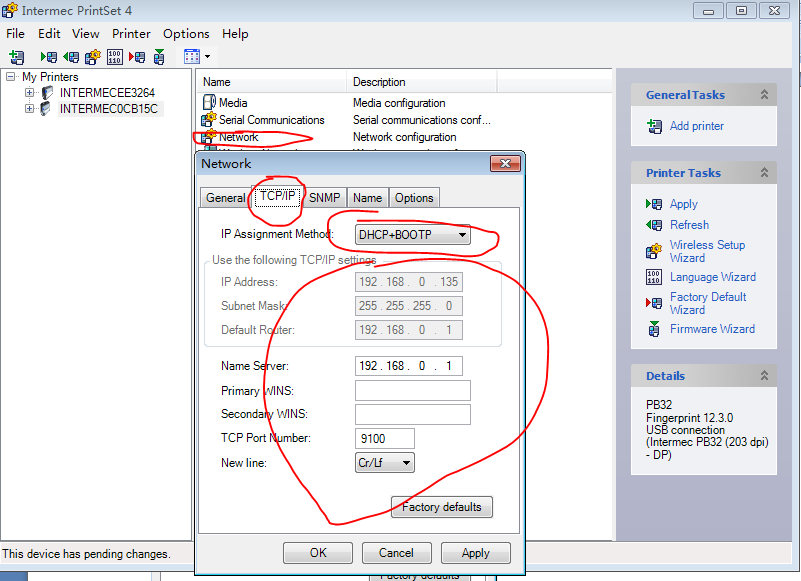The image size is (801, 581).
Task: Click the Apply toolbar icon with green right arrow
Action: tap(49, 57)
